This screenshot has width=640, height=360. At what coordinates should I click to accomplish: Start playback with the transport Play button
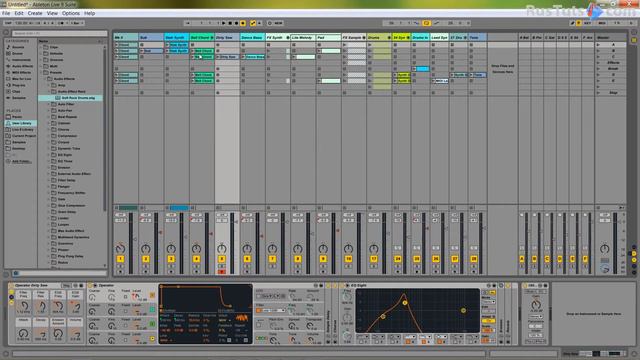(x=224, y=23)
